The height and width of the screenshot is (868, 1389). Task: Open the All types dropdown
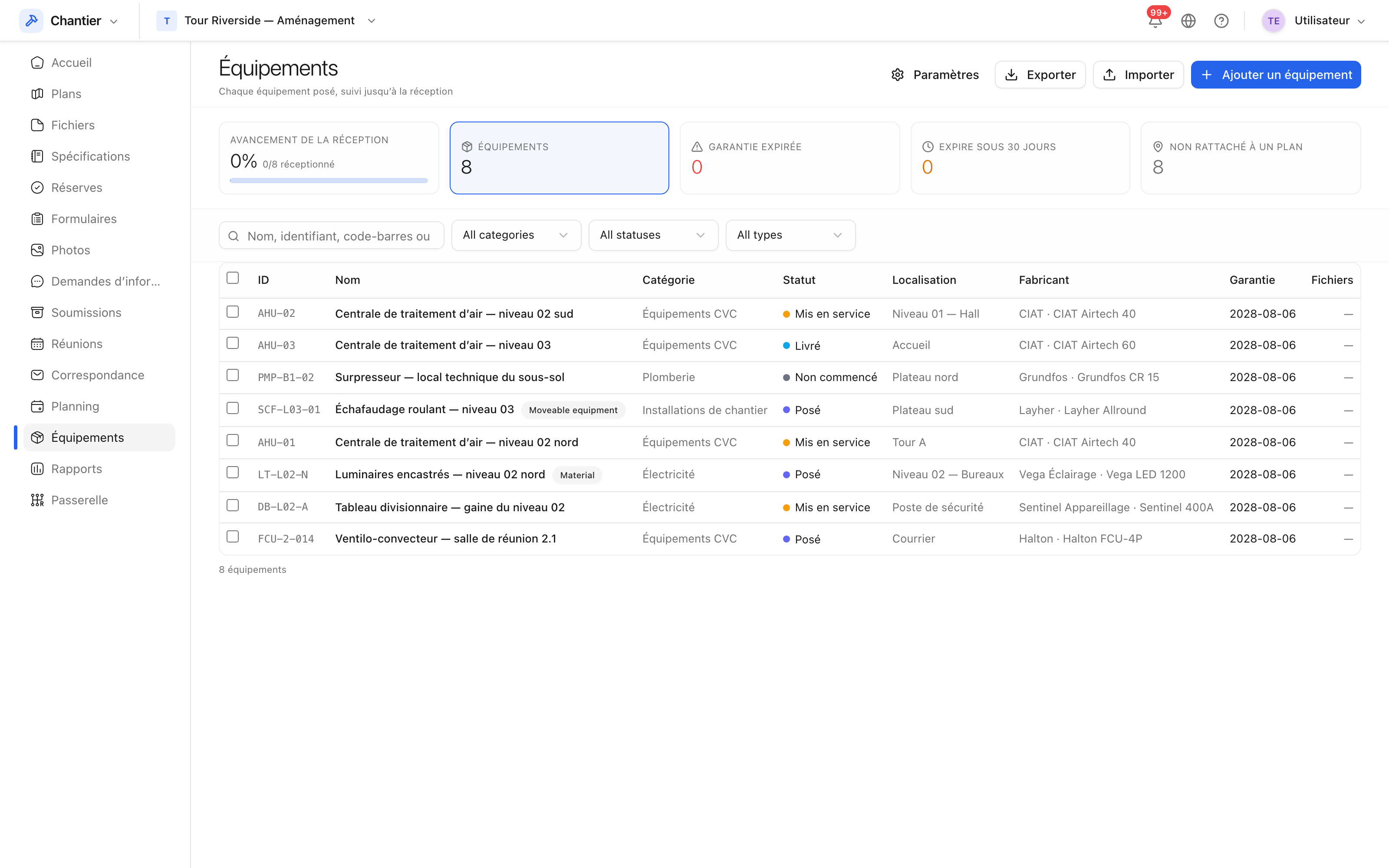coord(790,235)
